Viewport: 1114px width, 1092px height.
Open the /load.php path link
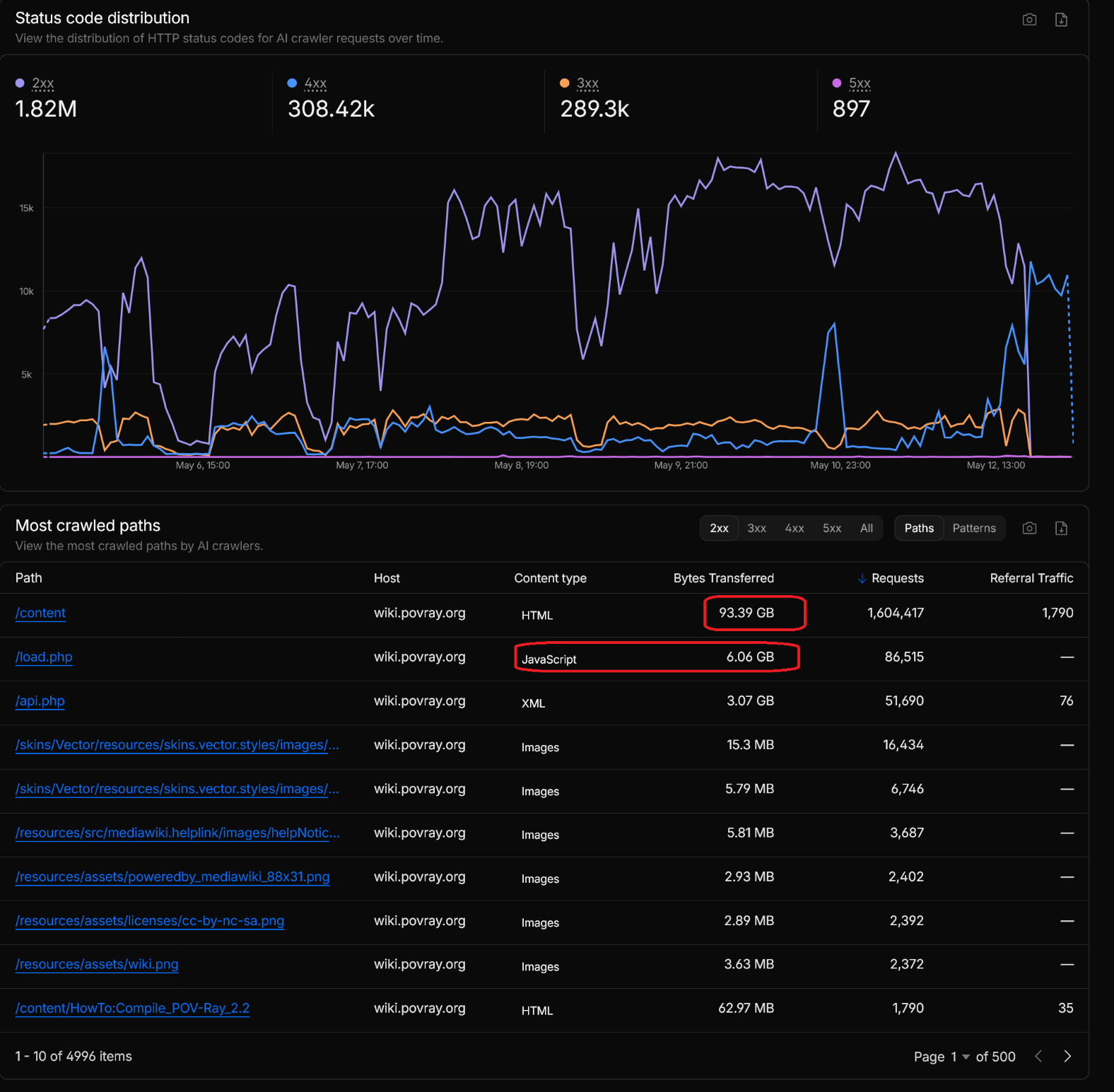(x=44, y=657)
